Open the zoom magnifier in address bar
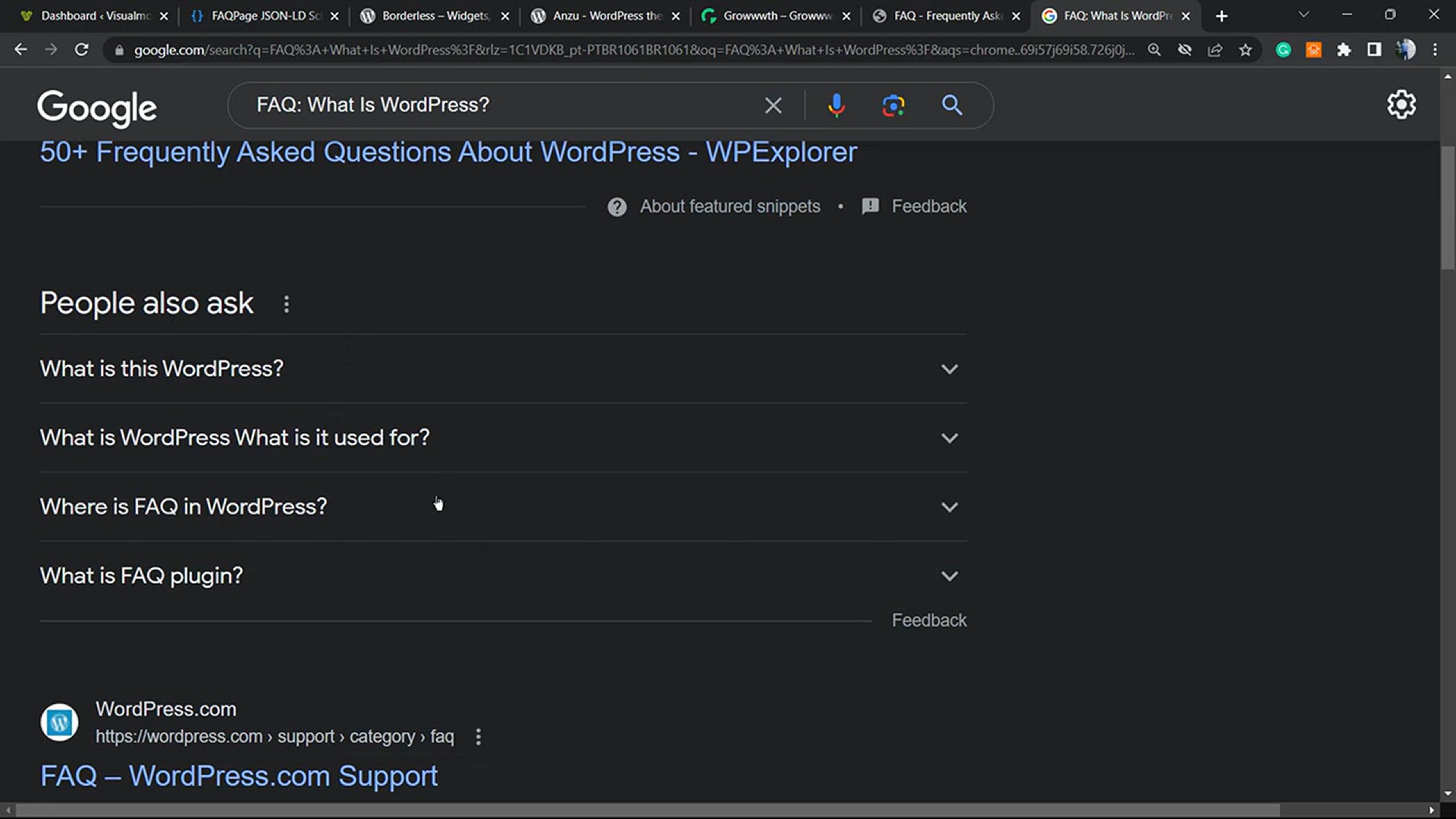 coord(1154,50)
